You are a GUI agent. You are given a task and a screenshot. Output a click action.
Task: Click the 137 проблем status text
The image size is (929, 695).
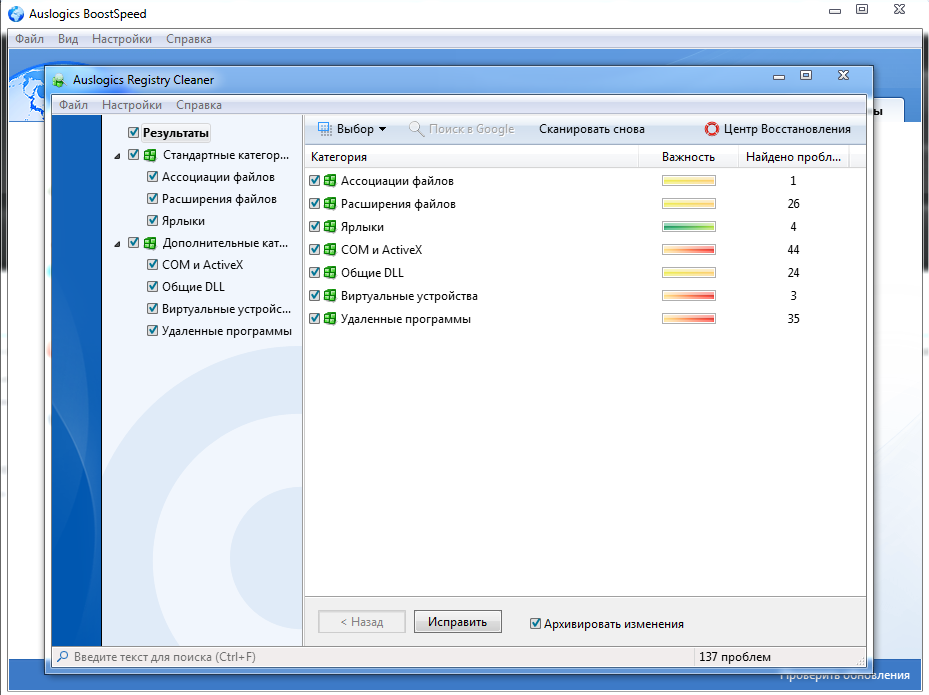tap(735, 656)
